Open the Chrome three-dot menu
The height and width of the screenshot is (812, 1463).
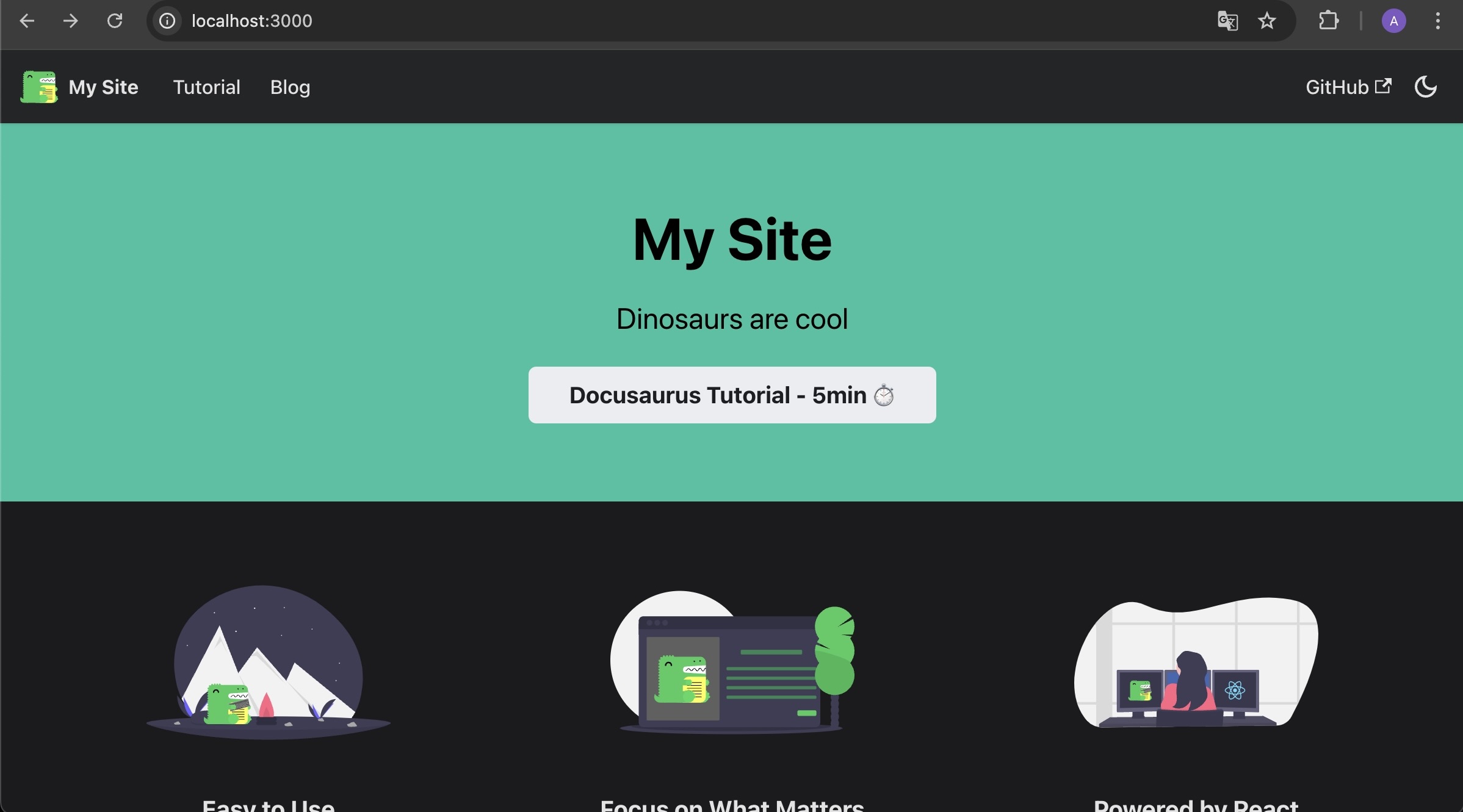(1438, 21)
